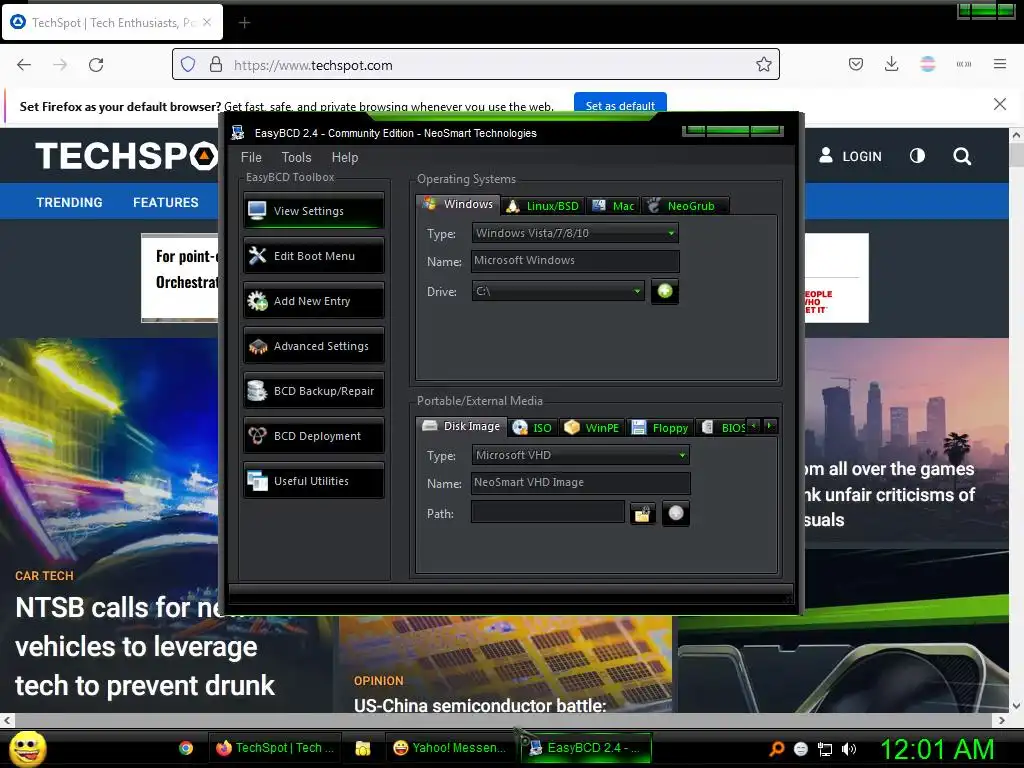This screenshot has height=768, width=1024.
Task: Open the TRENDING section on TechSpot
Action: (x=69, y=202)
